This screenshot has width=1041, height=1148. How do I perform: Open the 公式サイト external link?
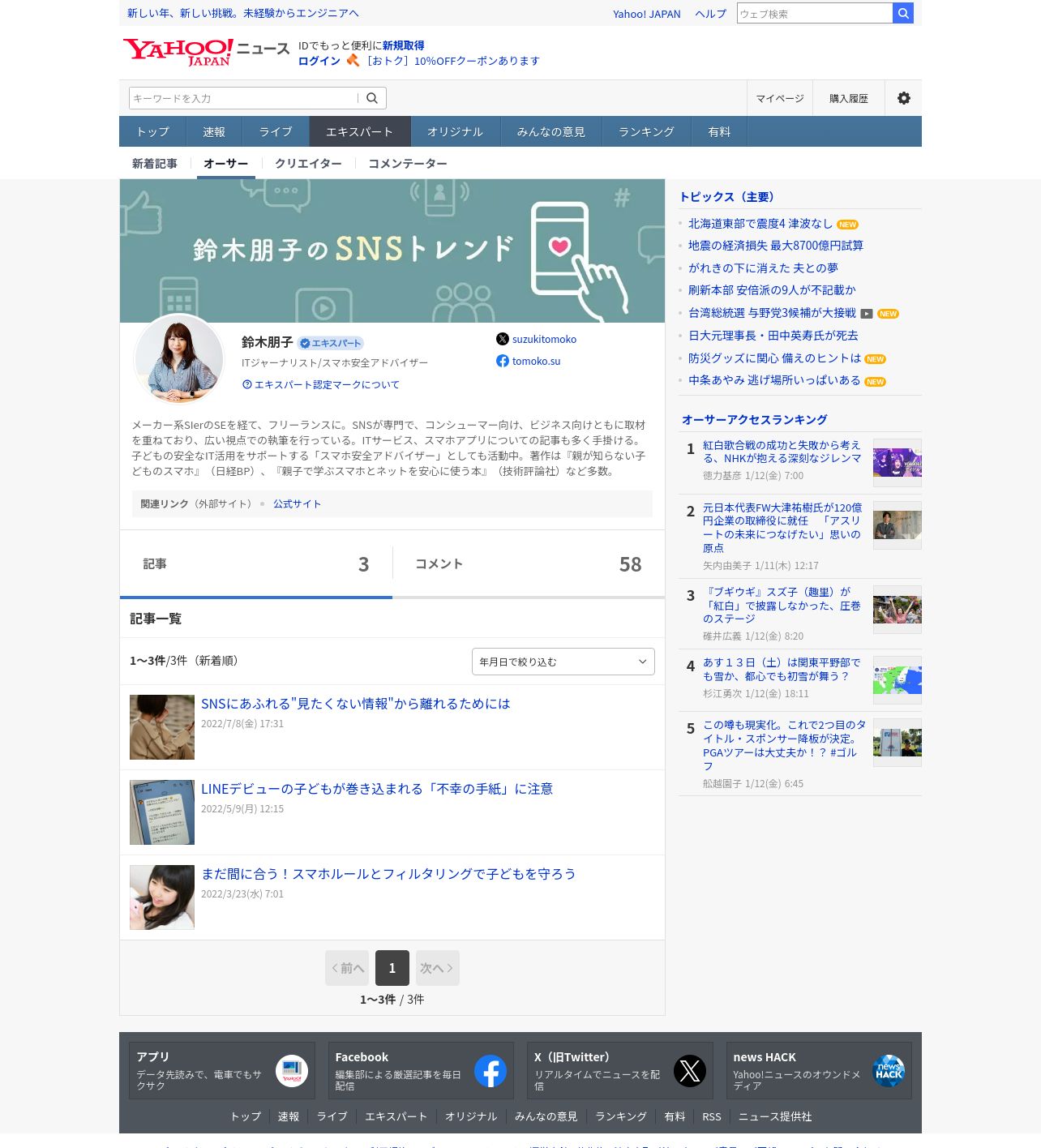tap(297, 503)
